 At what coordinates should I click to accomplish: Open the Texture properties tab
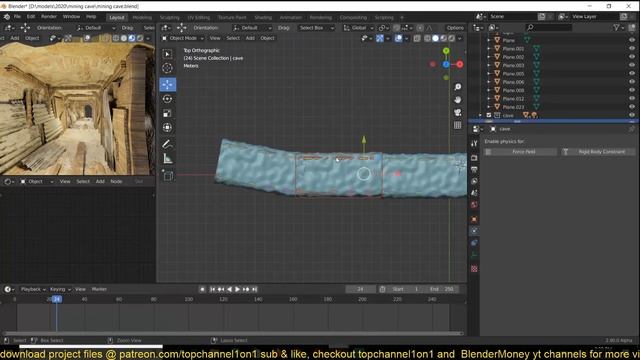pyautogui.click(x=474, y=269)
